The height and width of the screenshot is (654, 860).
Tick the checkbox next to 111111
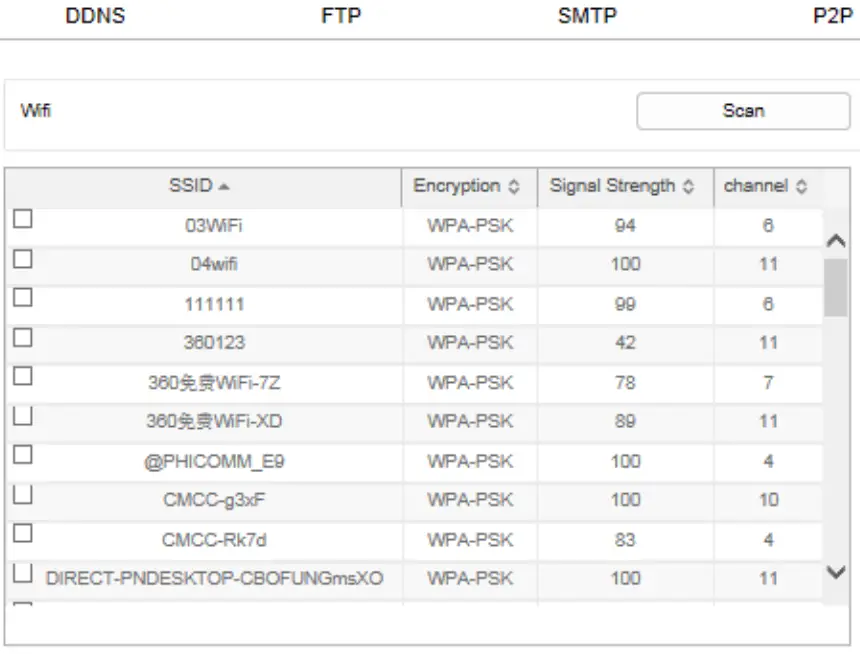click(22, 298)
